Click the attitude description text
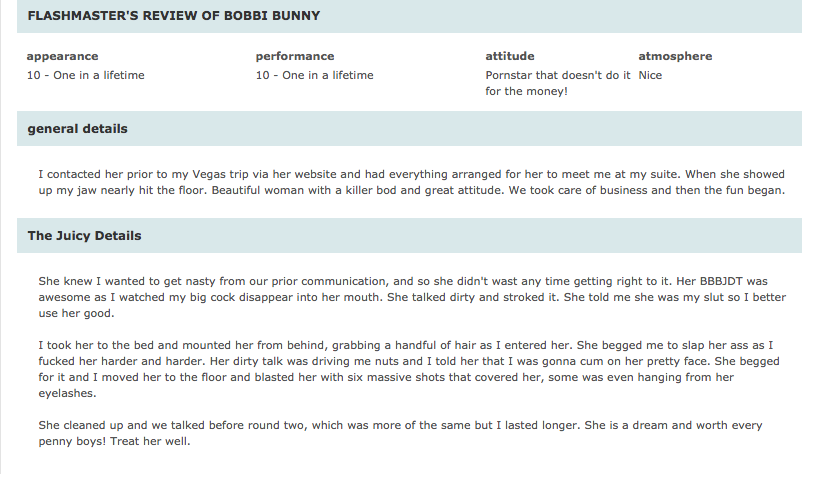The height and width of the screenshot is (488, 822). [x=558, y=83]
